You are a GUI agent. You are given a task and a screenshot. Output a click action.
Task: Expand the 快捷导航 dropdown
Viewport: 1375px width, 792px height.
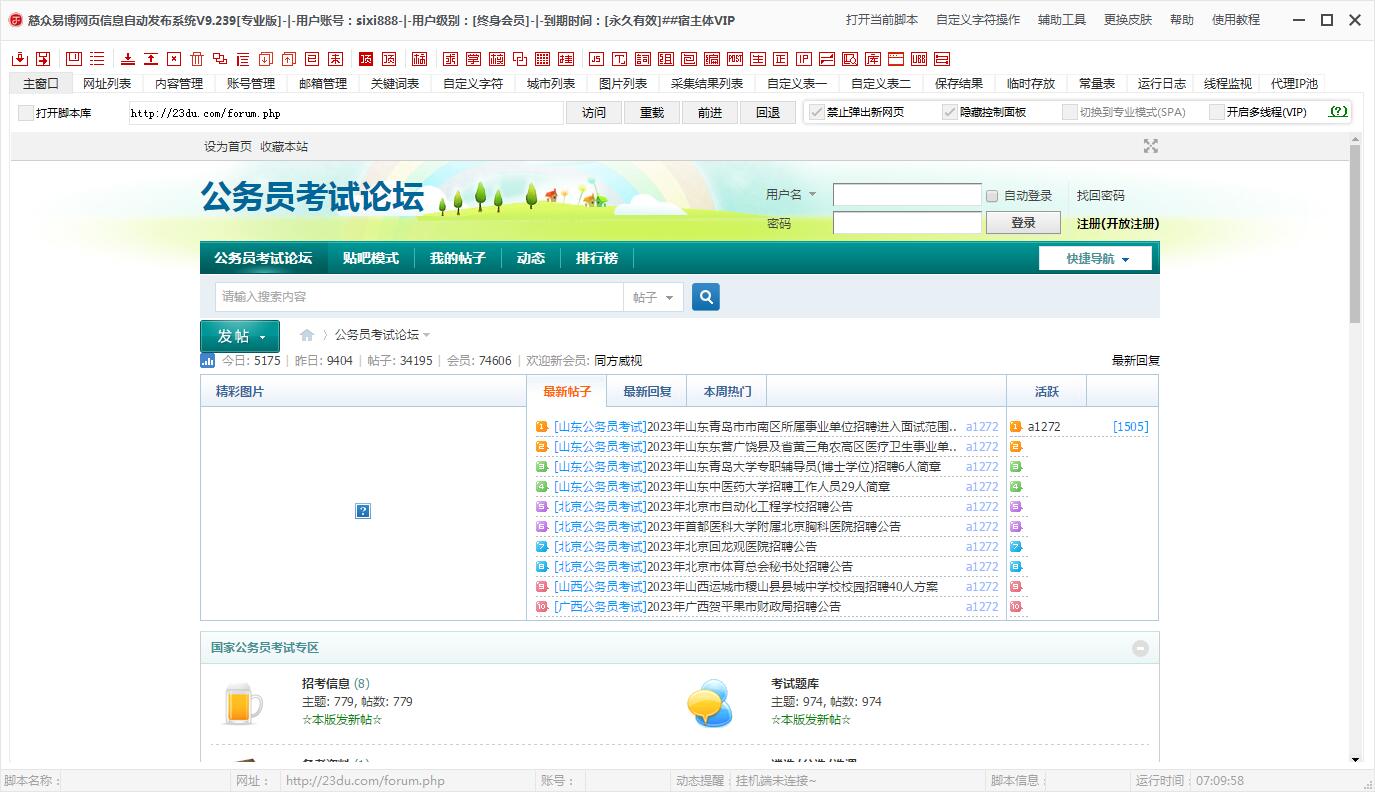pyautogui.click(x=1095, y=259)
